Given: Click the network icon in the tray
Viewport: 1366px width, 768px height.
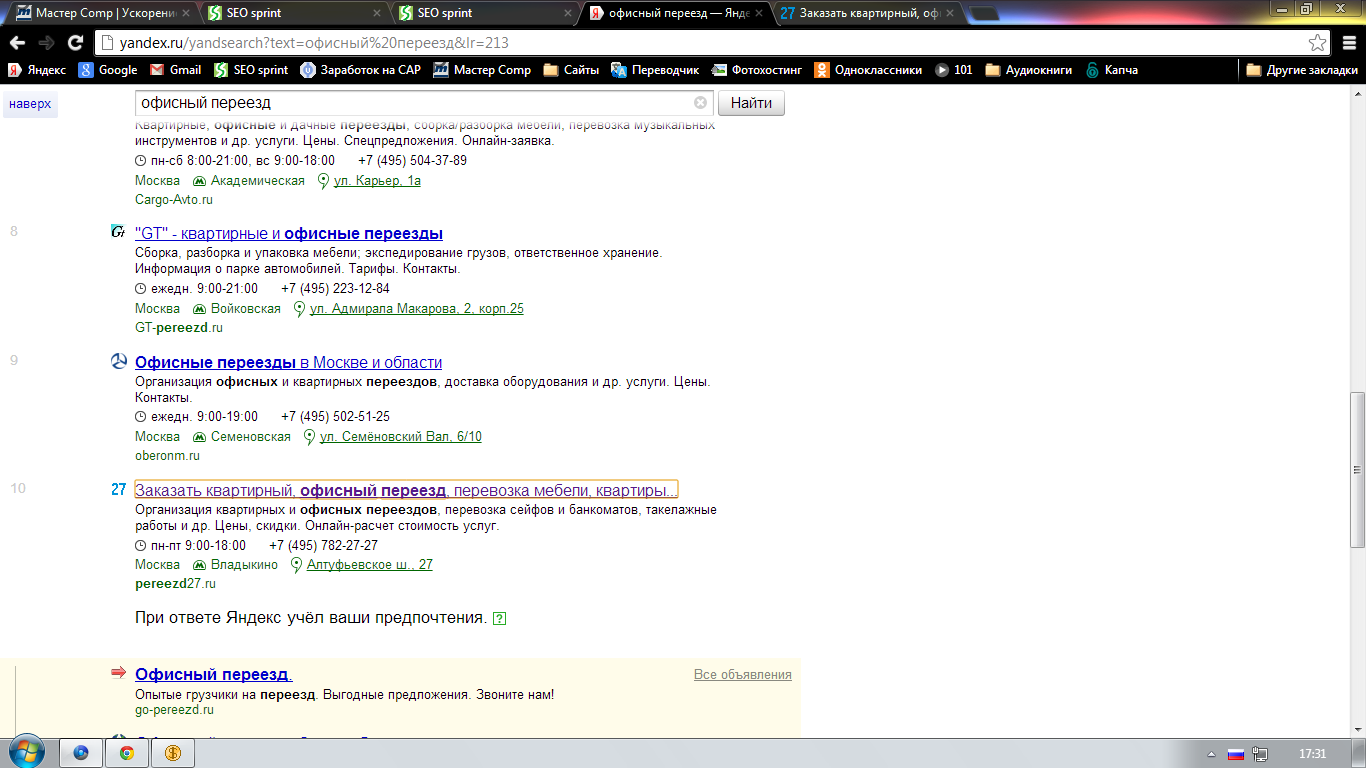Looking at the screenshot, I should [1261, 754].
